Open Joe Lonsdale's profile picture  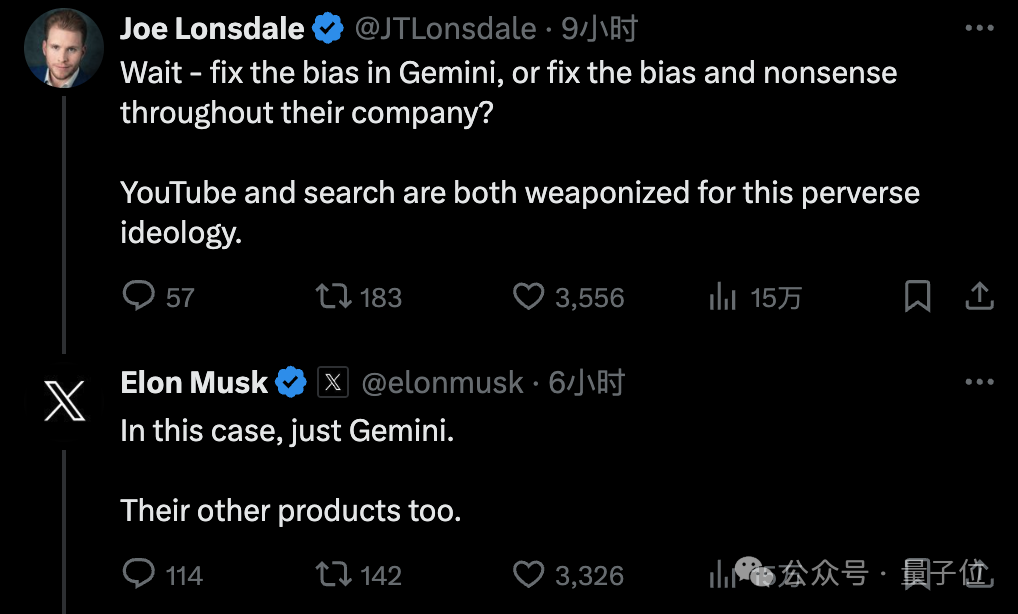[x=64, y=48]
